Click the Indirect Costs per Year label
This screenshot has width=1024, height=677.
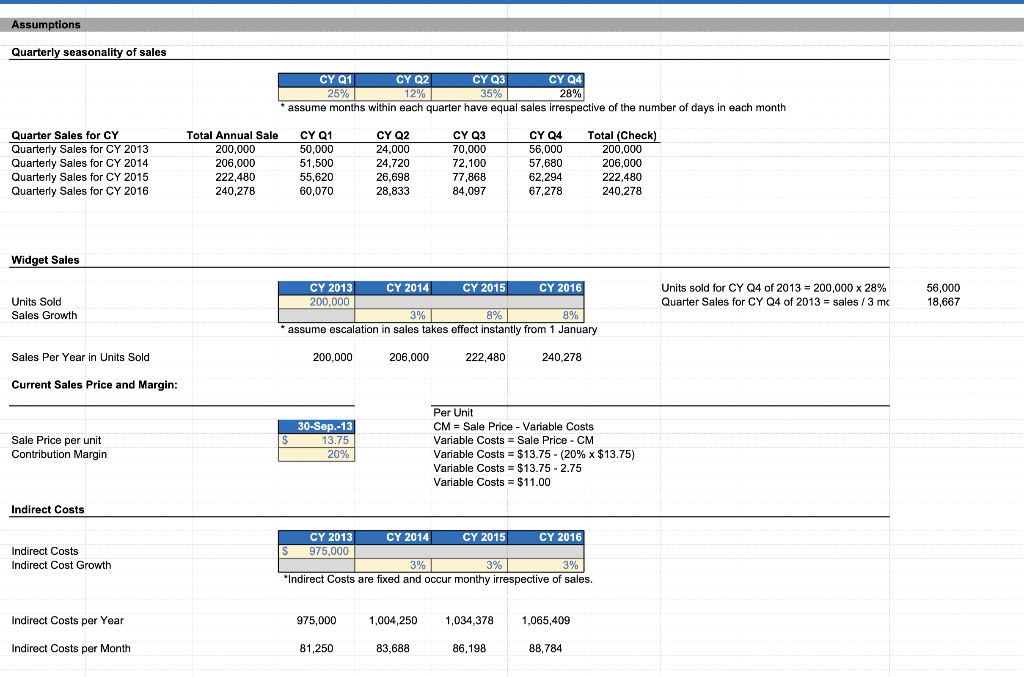tap(67, 621)
